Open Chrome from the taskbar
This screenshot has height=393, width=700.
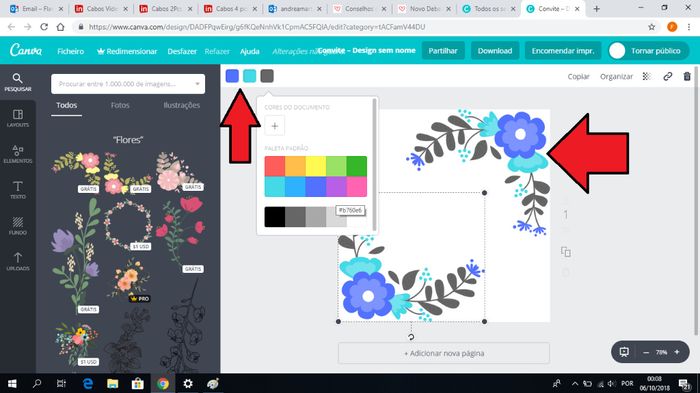[162, 383]
